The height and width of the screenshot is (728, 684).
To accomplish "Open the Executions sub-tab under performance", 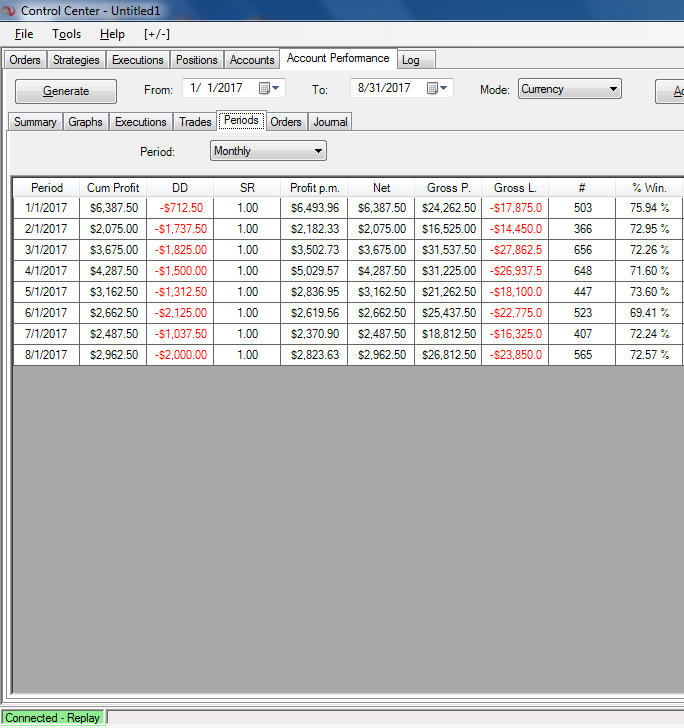I will 141,122.
